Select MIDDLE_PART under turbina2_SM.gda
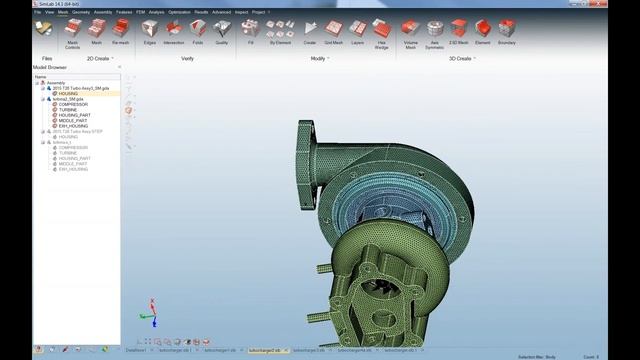Screen dimensions: 640x360 [x=73, y=121]
